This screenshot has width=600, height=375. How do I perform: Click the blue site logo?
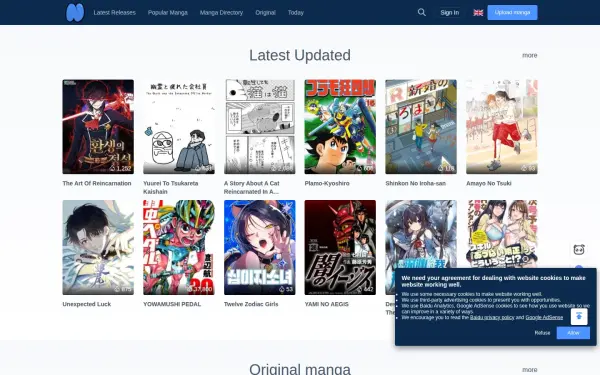click(75, 12)
